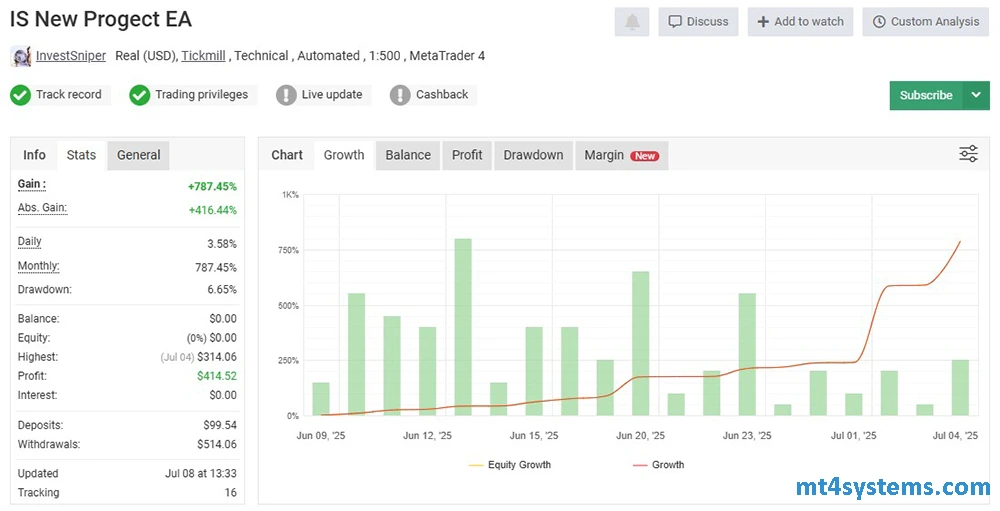Click the InvestSniper avatar icon
The image size is (1000, 511).
[x=21, y=56]
